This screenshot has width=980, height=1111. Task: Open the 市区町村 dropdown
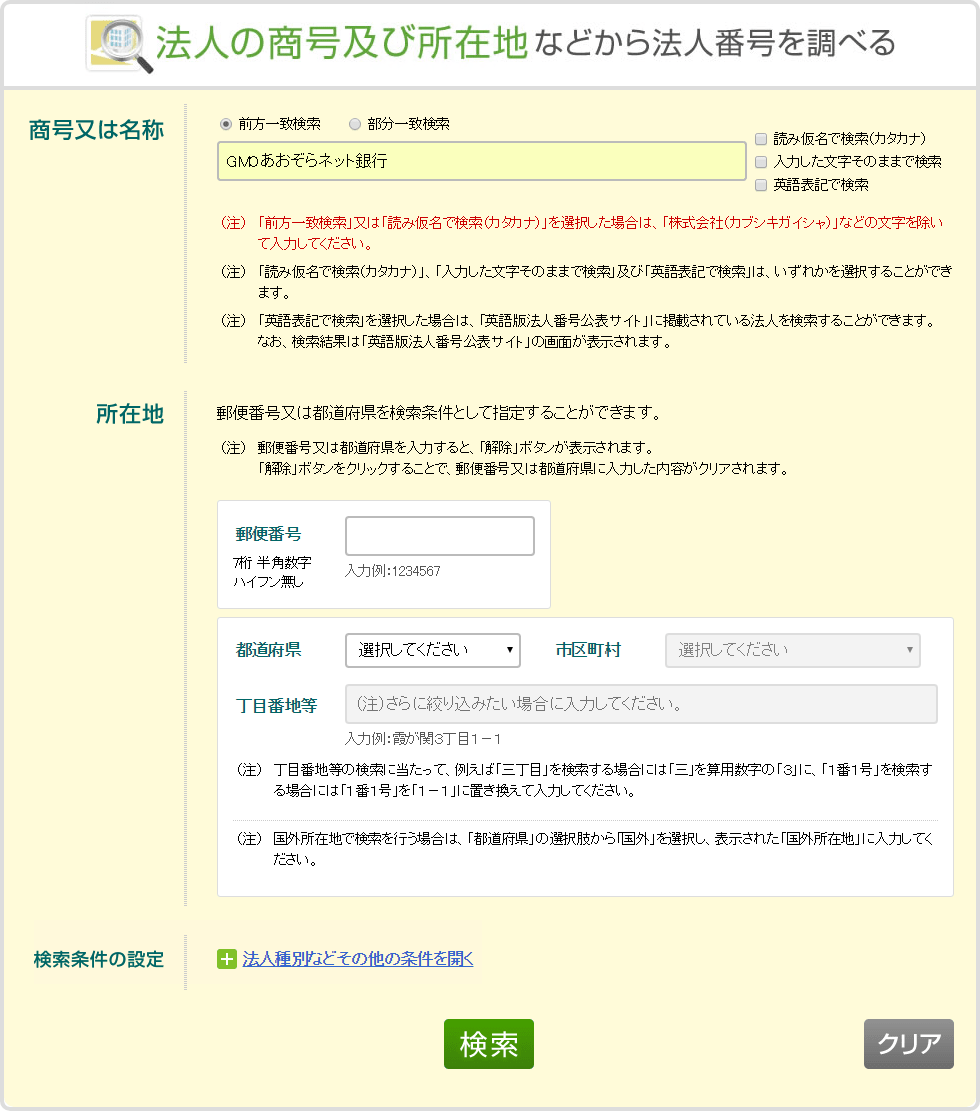[792, 650]
